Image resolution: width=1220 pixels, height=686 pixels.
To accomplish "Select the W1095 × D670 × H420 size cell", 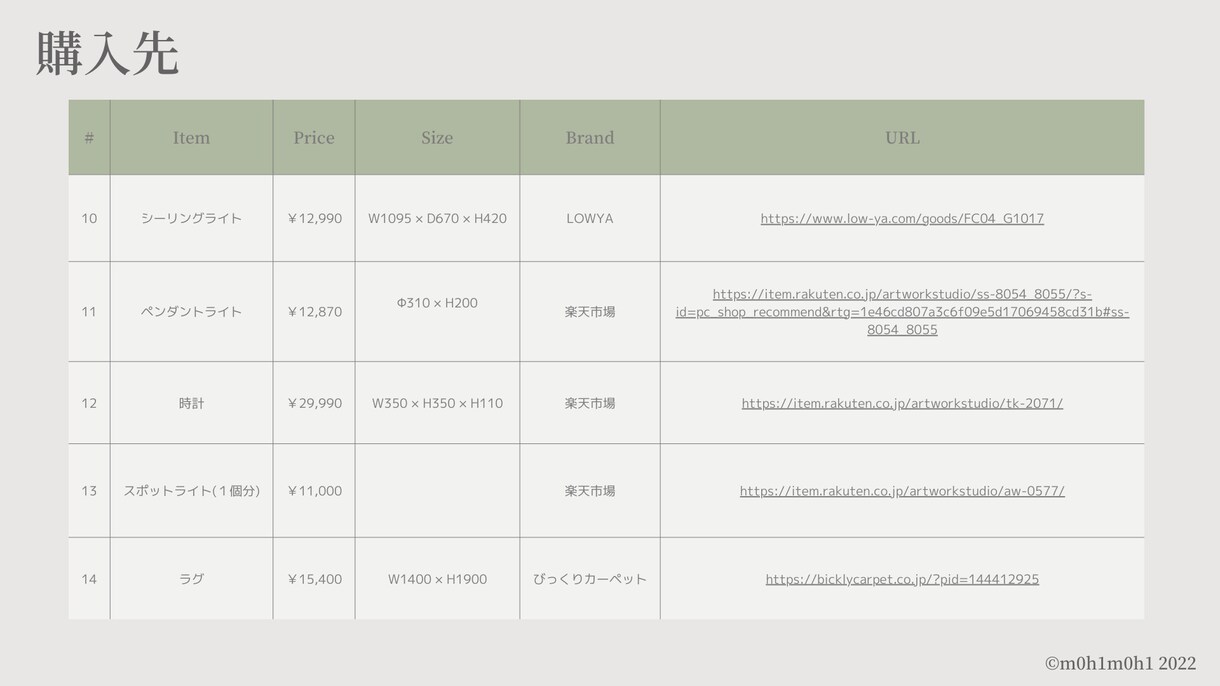I will (x=437, y=218).
